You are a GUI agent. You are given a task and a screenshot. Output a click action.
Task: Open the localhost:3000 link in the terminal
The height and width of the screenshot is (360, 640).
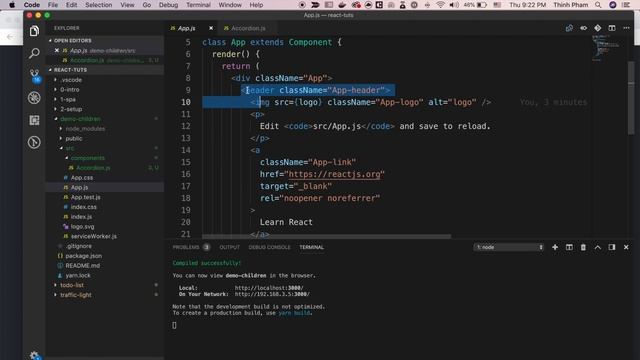click(x=269, y=288)
